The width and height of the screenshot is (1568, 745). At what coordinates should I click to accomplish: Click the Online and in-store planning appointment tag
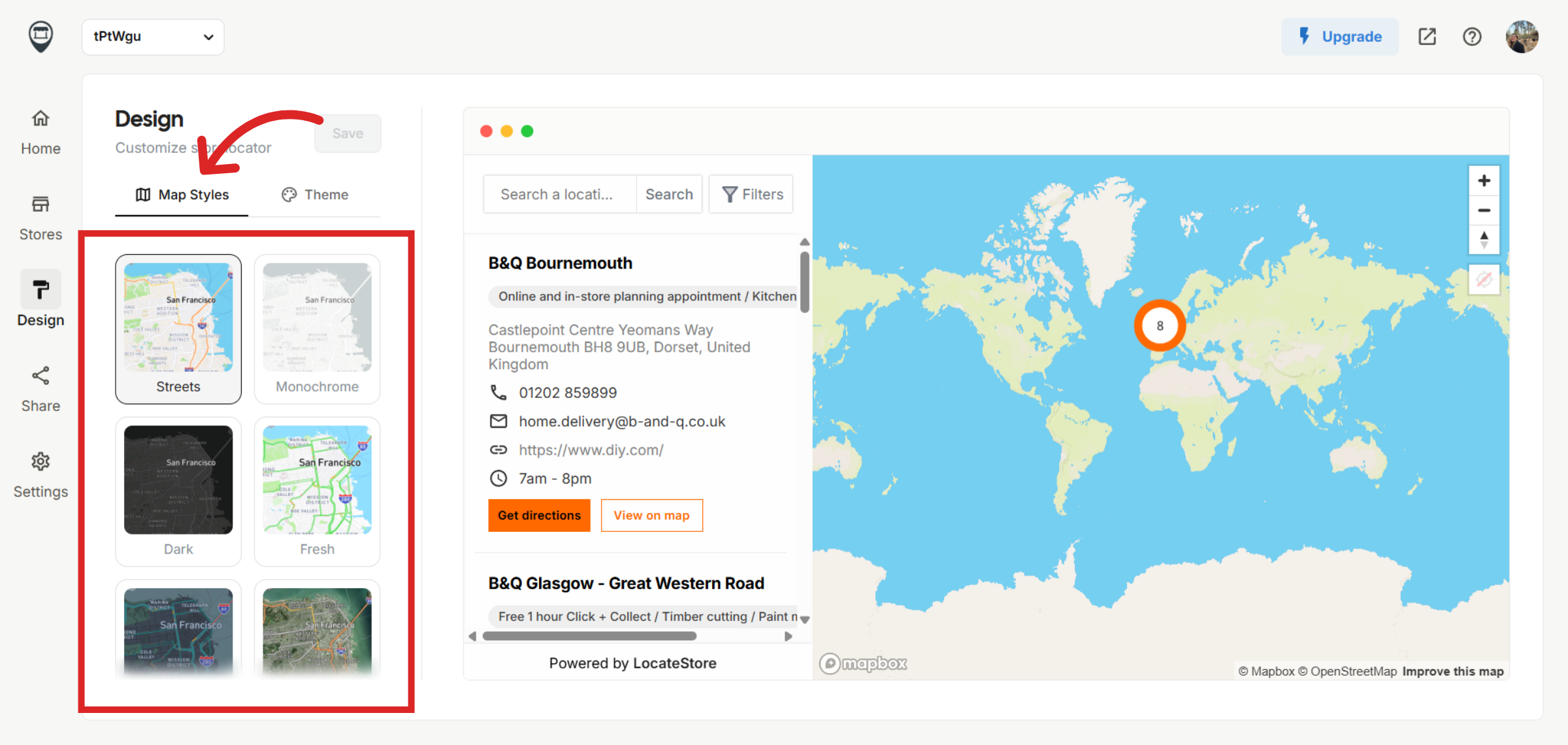(643, 296)
